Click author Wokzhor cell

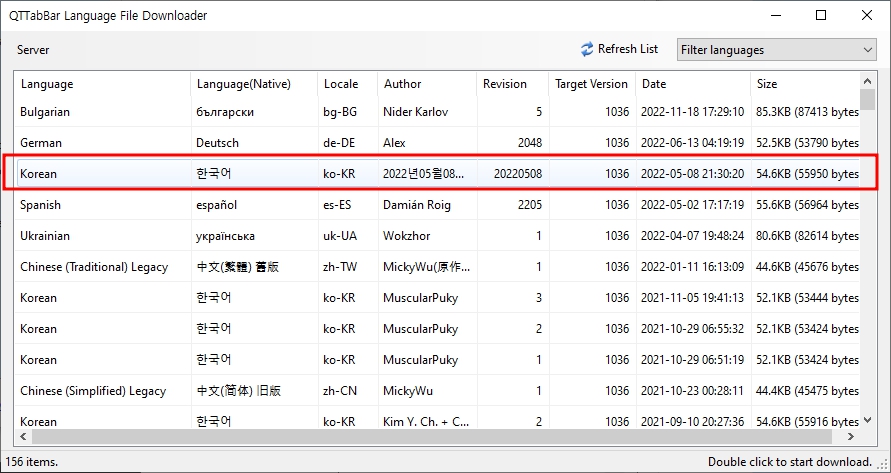click(406, 235)
